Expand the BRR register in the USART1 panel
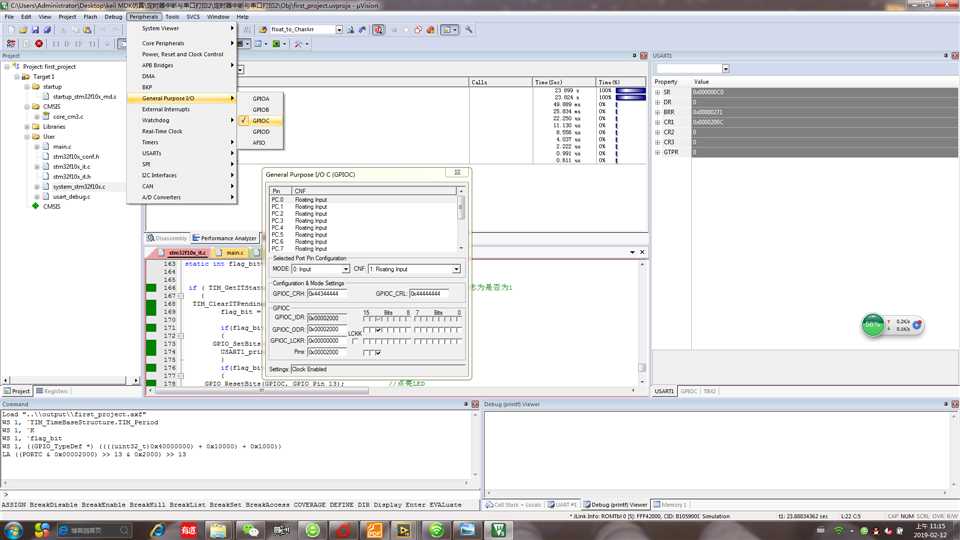 pos(658,113)
